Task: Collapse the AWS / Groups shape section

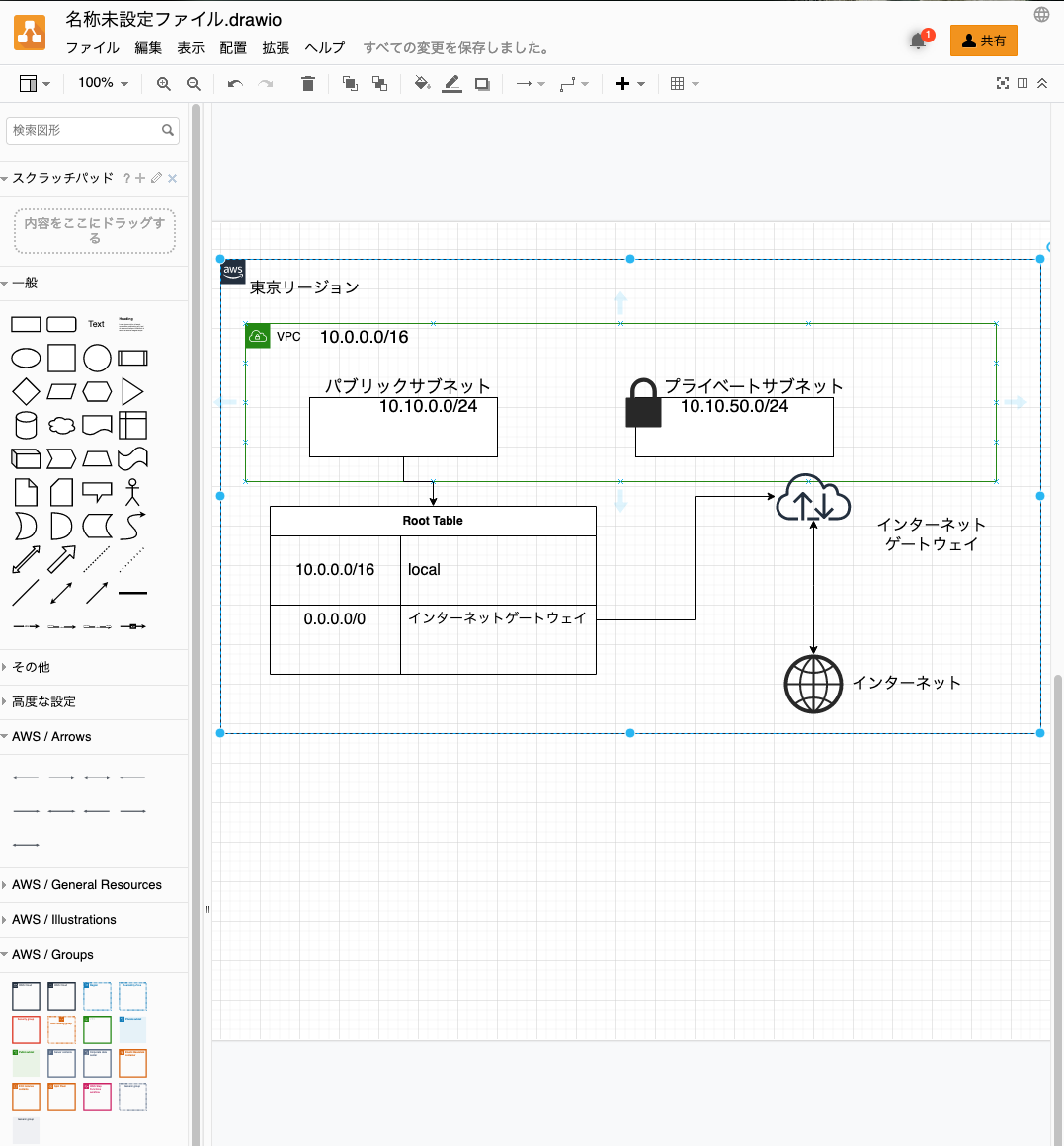Action: pyautogui.click(x=51, y=954)
